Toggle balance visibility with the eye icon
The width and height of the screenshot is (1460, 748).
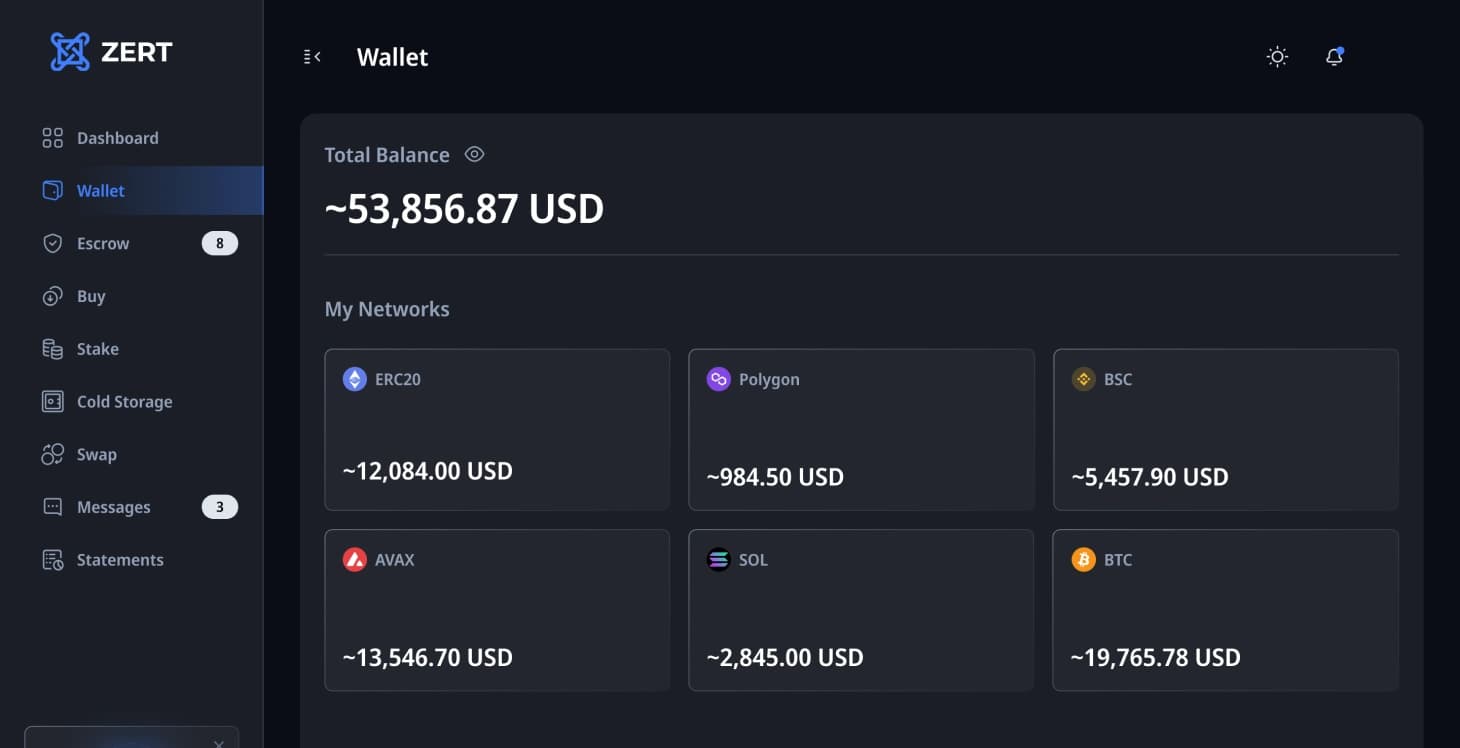pyautogui.click(x=473, y=154)
